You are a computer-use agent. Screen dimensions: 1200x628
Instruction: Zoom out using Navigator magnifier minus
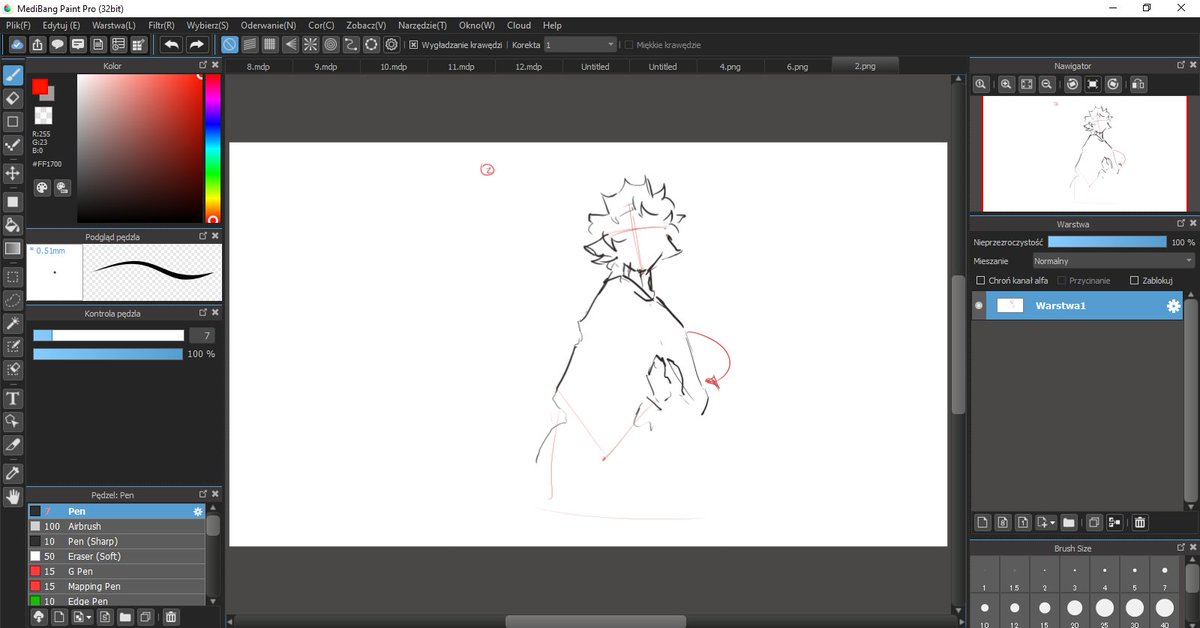click(1046, 85)
